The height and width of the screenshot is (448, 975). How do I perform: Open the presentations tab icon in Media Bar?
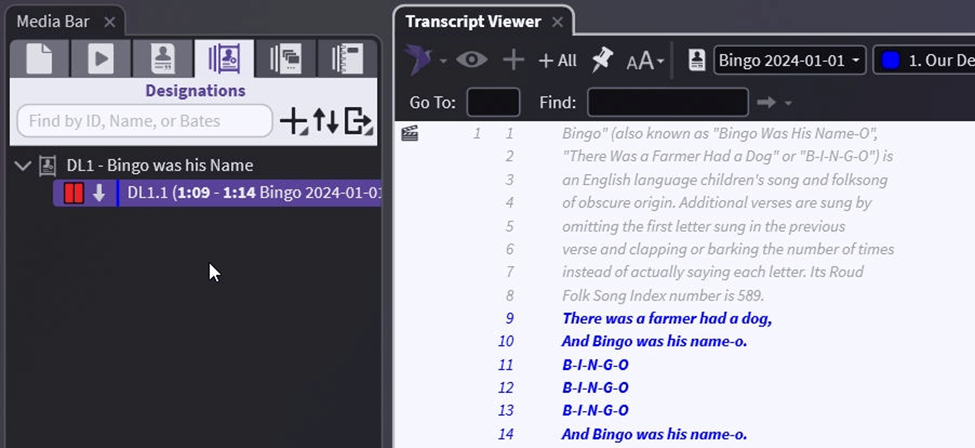point(285,59)
